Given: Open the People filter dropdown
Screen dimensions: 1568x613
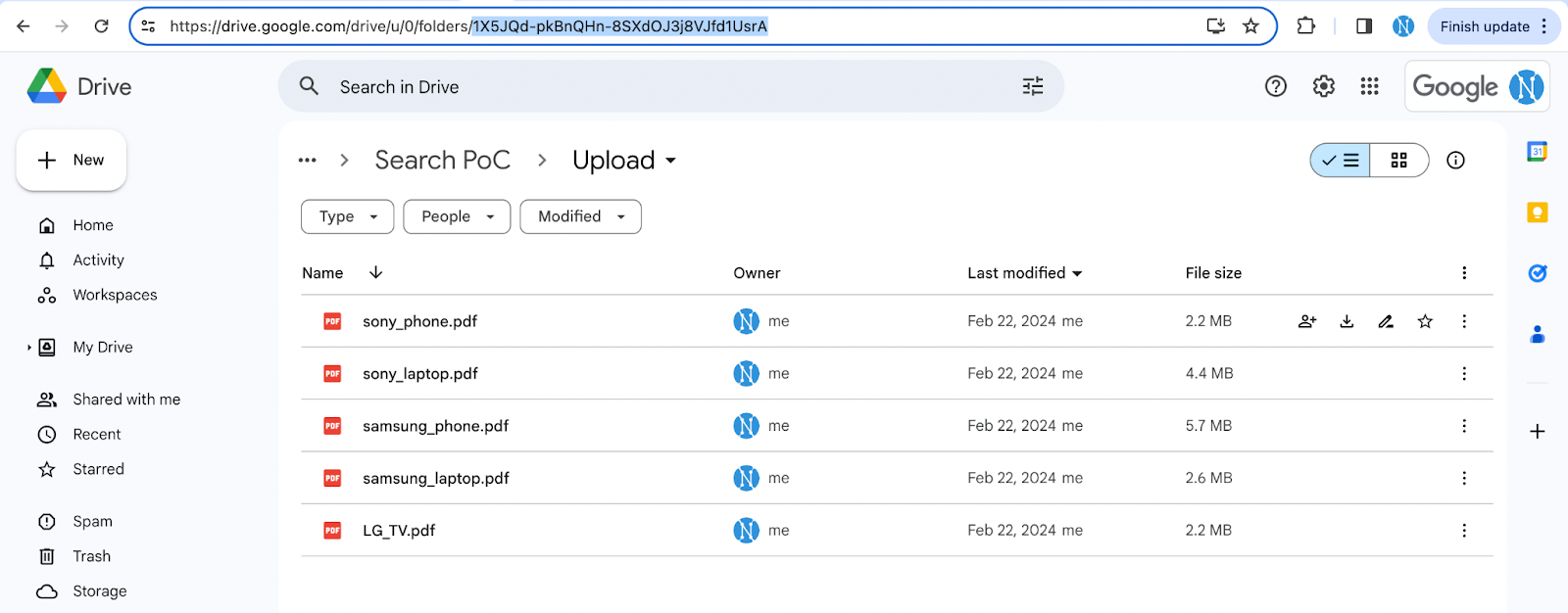Looking at the screenshot, I should tap(457, 216).
